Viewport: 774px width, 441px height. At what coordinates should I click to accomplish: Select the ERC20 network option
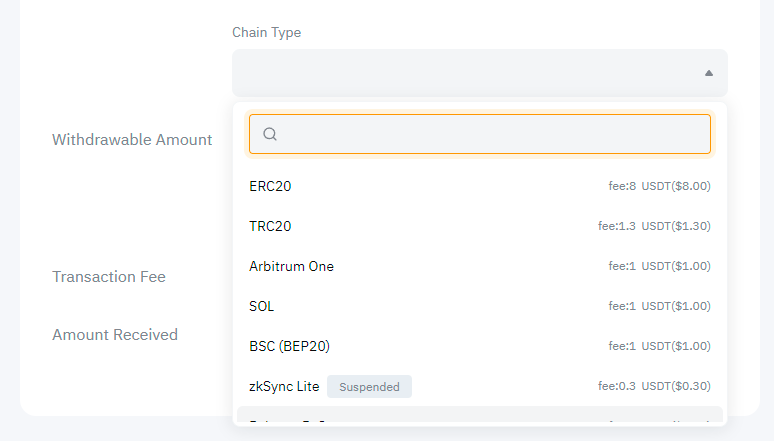click(x=270, y=186)
